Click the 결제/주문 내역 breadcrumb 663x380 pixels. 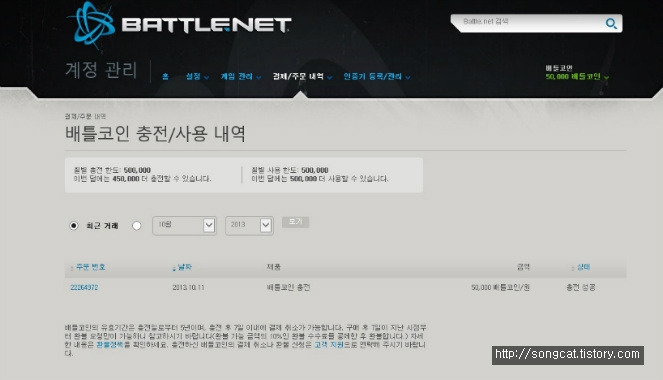85,116
